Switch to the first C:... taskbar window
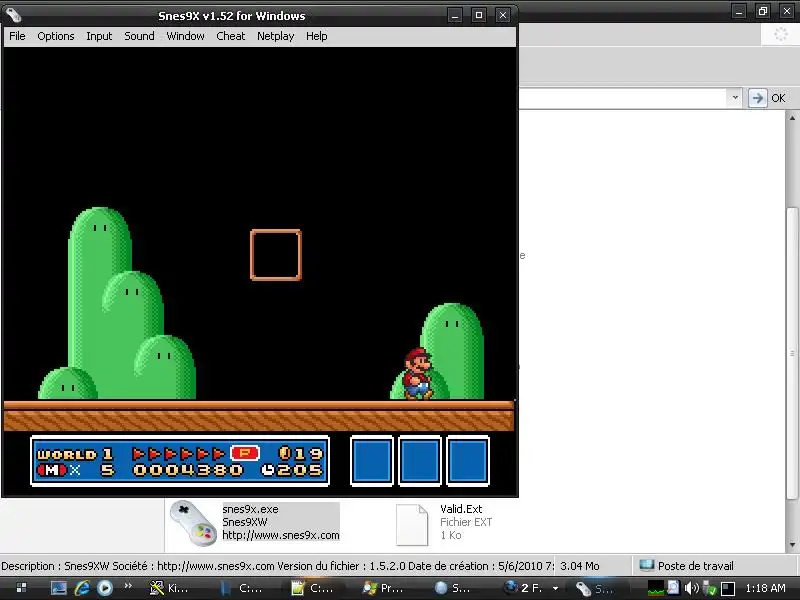The image size is (800, 600). click(x=241, y=588)
